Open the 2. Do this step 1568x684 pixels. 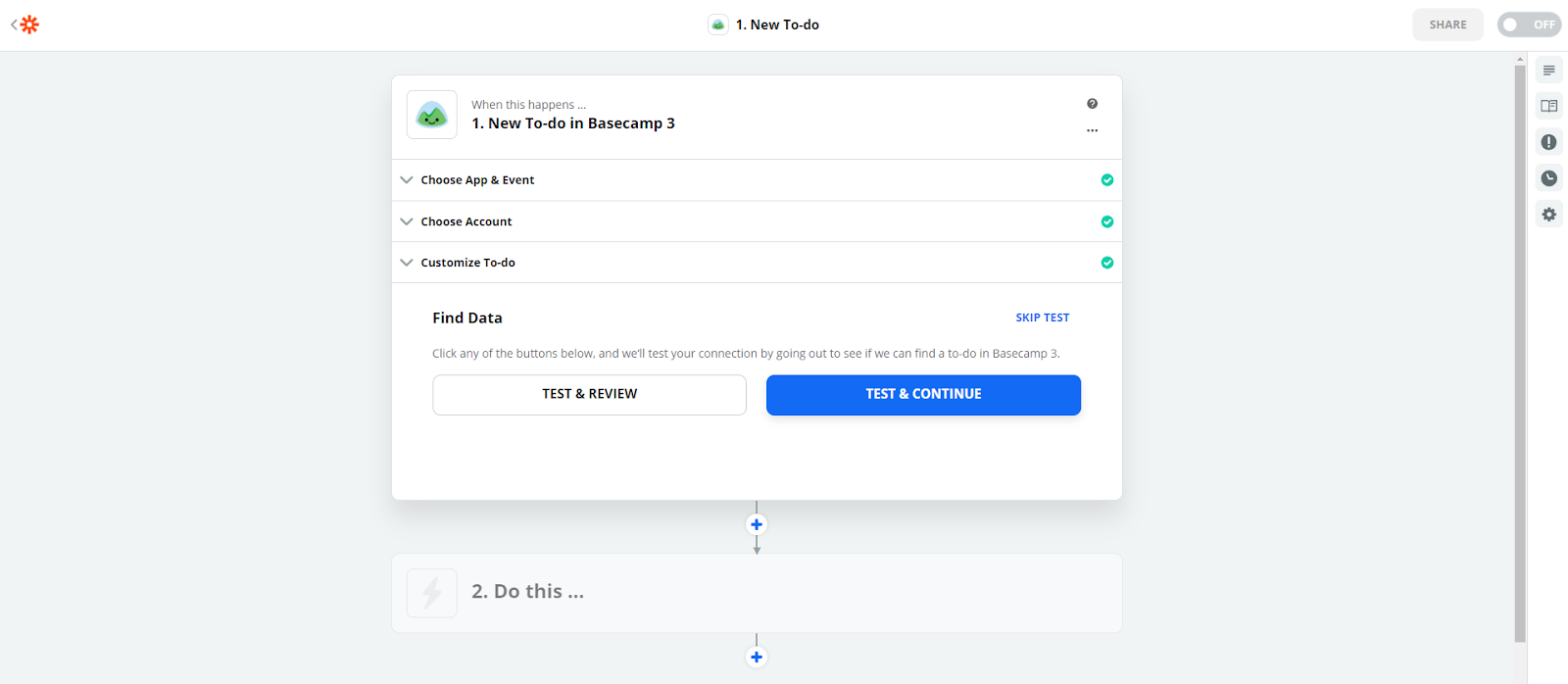coord(757,593)
